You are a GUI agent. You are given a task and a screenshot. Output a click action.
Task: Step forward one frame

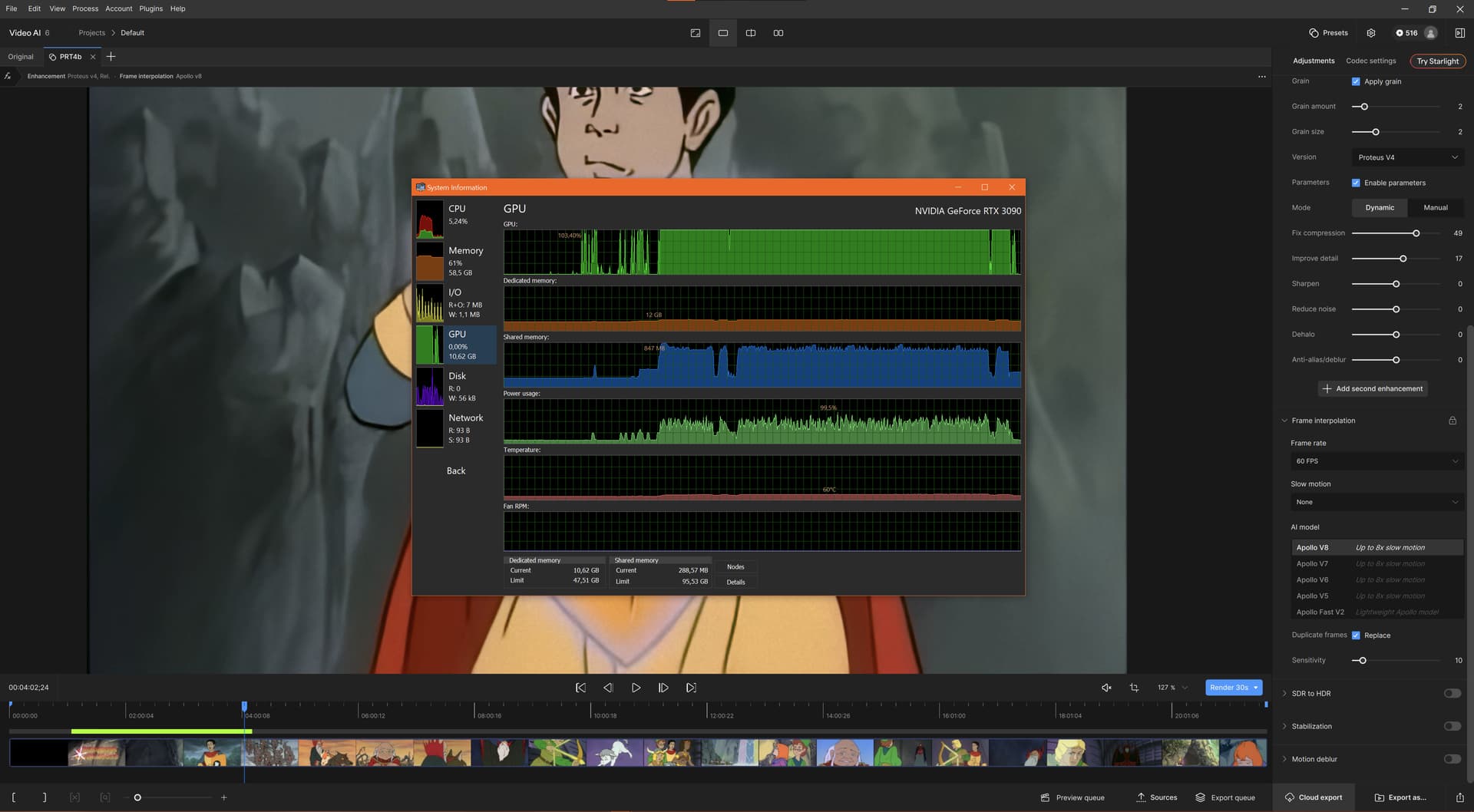(663, 688)
